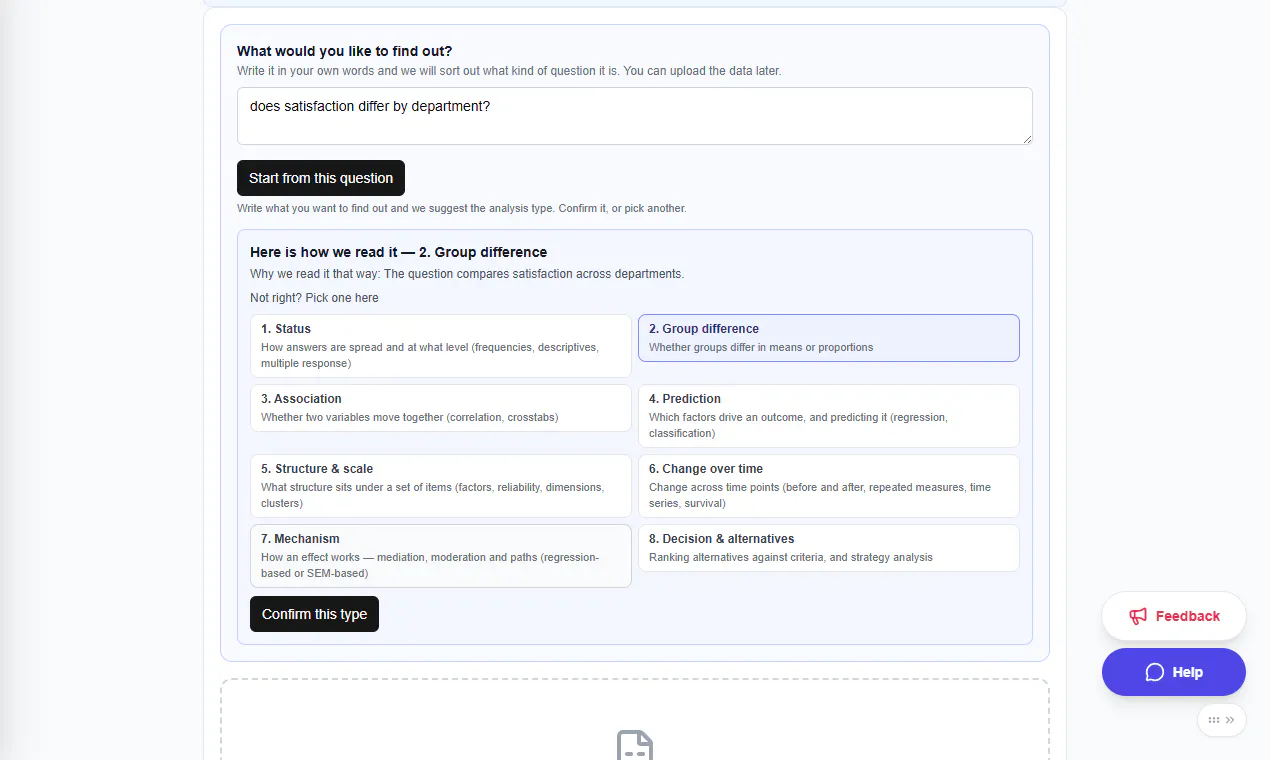
Task: Click the file upload document icon
Action: tap(635, 745)
